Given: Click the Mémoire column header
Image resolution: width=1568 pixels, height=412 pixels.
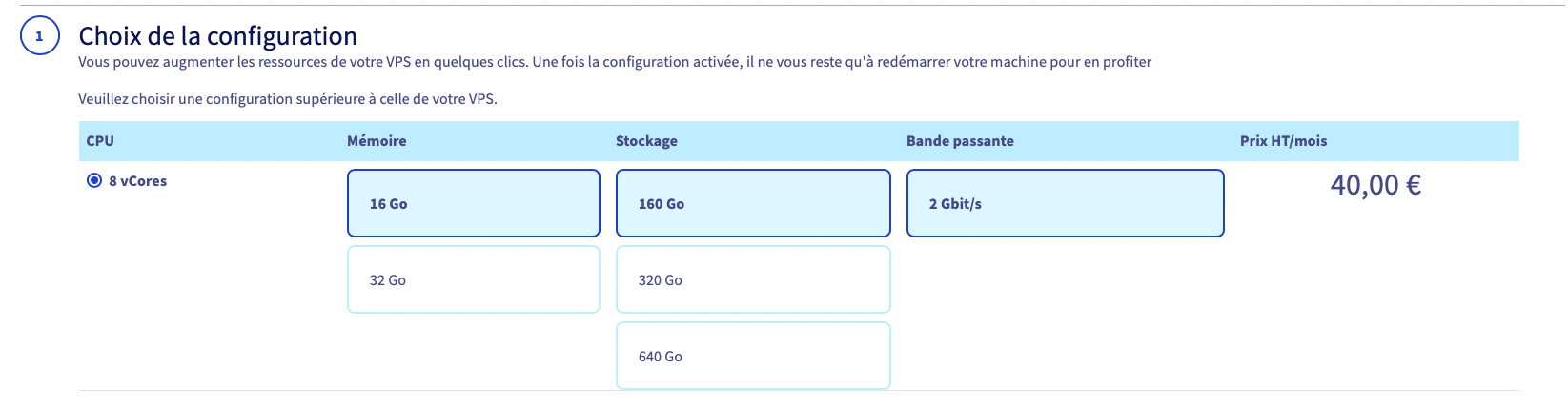Looking at the screenshot, I should click(377, 141).
